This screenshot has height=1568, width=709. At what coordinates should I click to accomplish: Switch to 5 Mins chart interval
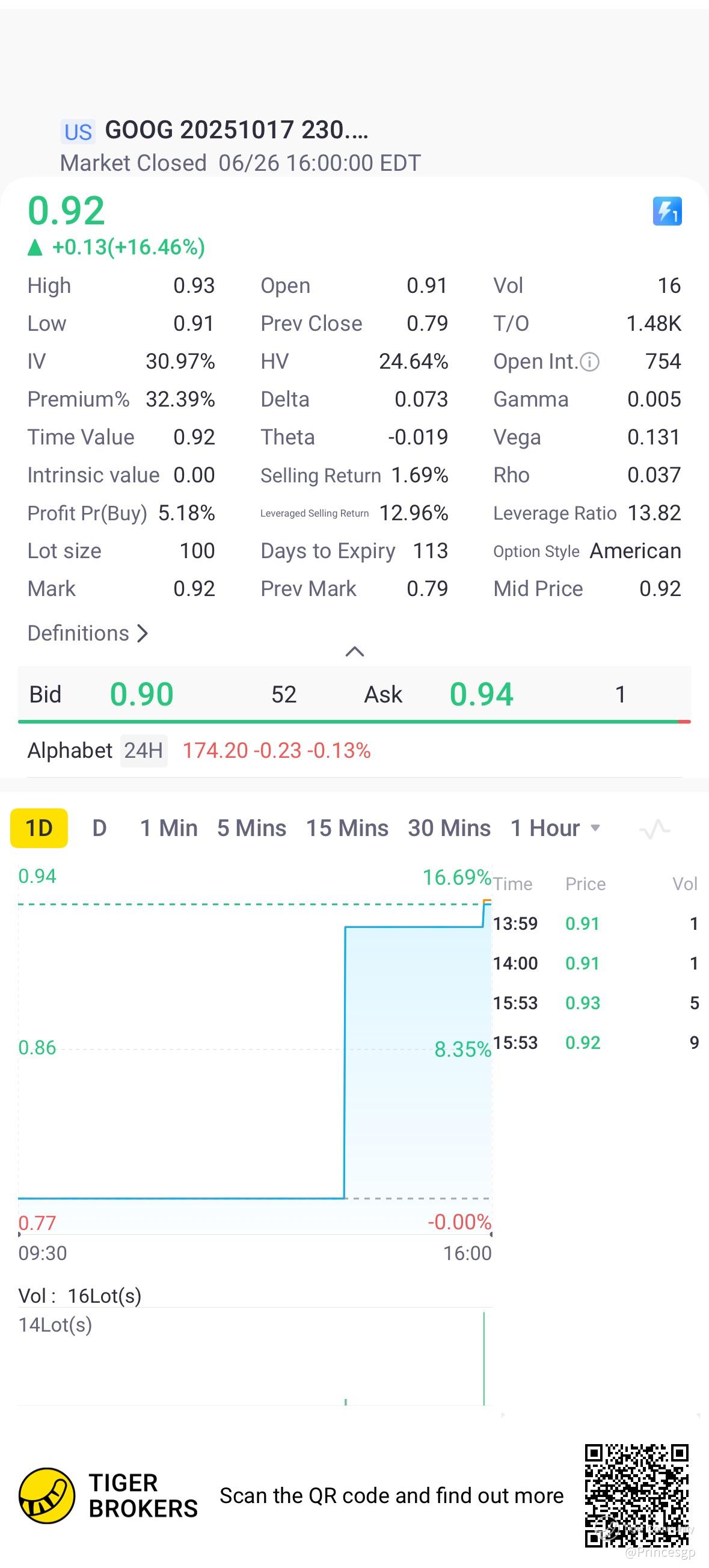251,828
